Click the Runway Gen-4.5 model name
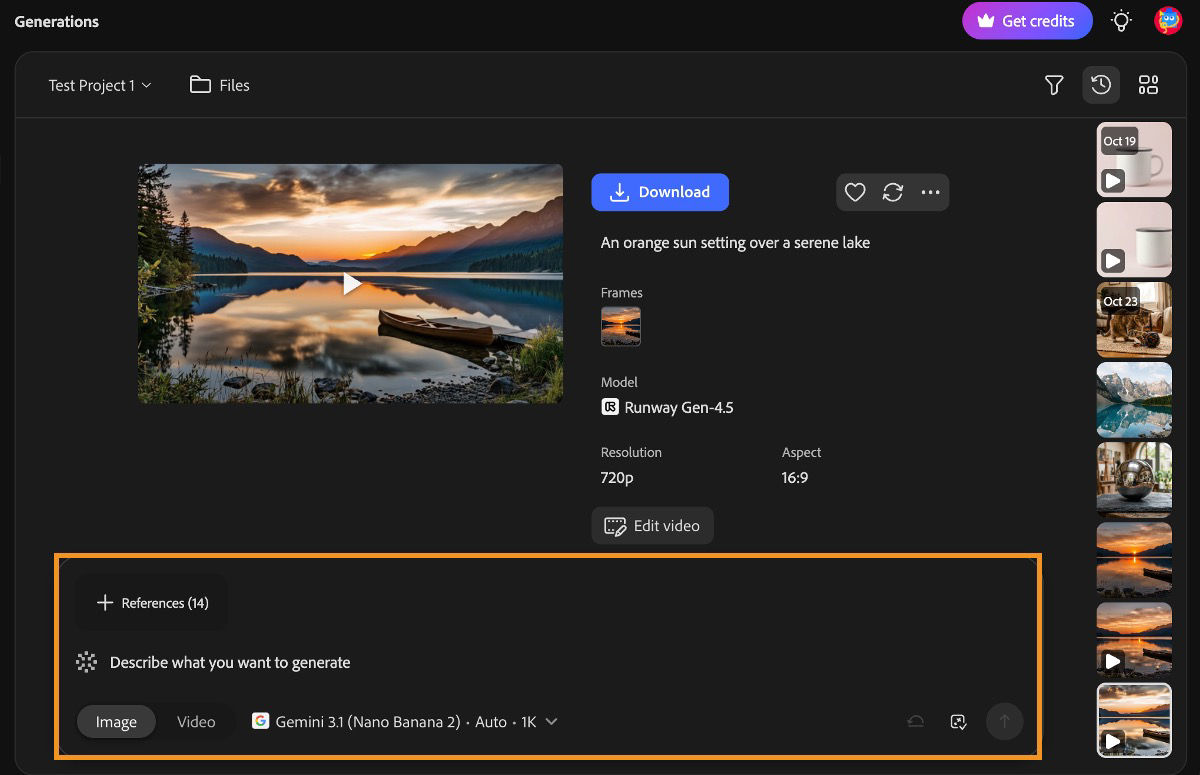The height and width of the screenshot is (775, 1200). pos(679,407)
